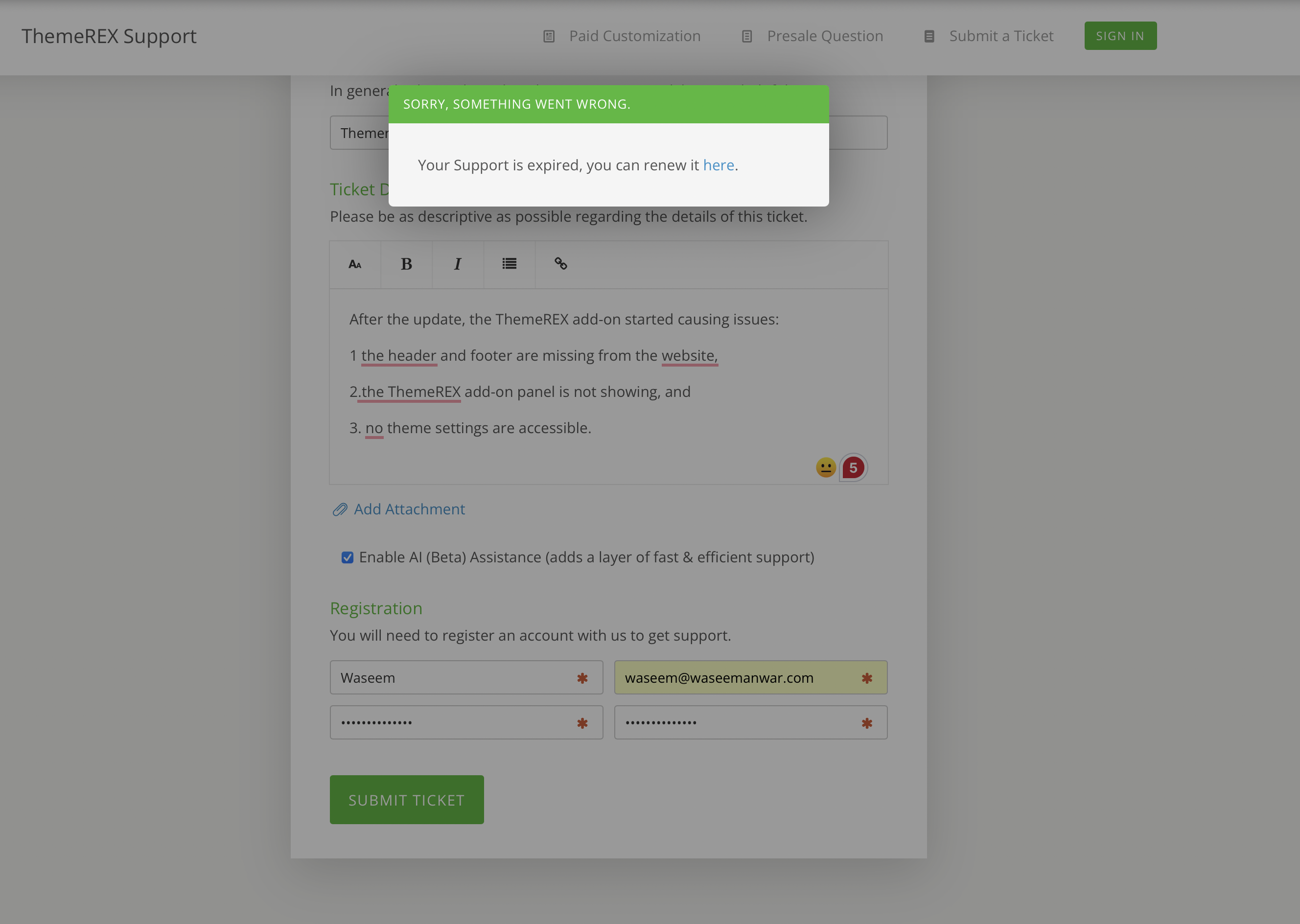The height and width of the screenshot is (924, 1300).
Task: Click the Add Attachment link
Action: click(x=409, y=509)
